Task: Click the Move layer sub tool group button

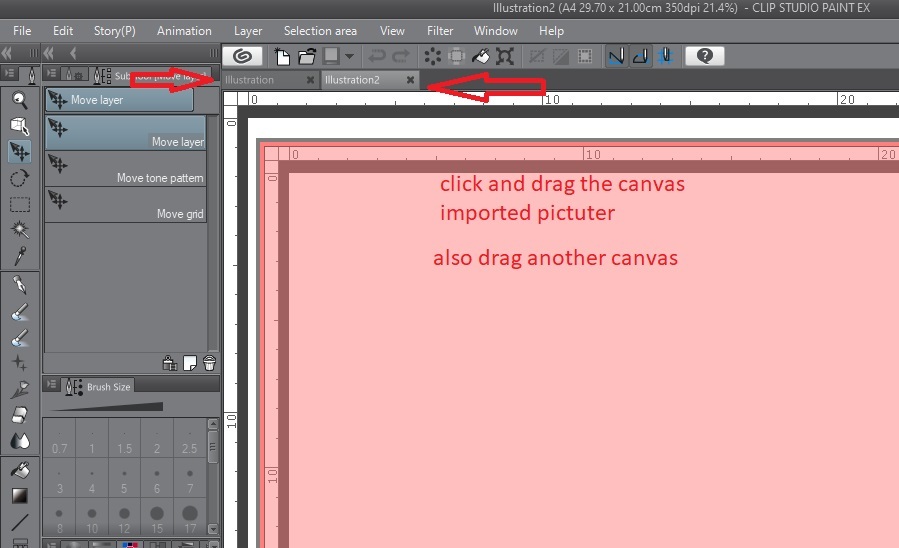Action: [119, 100]
